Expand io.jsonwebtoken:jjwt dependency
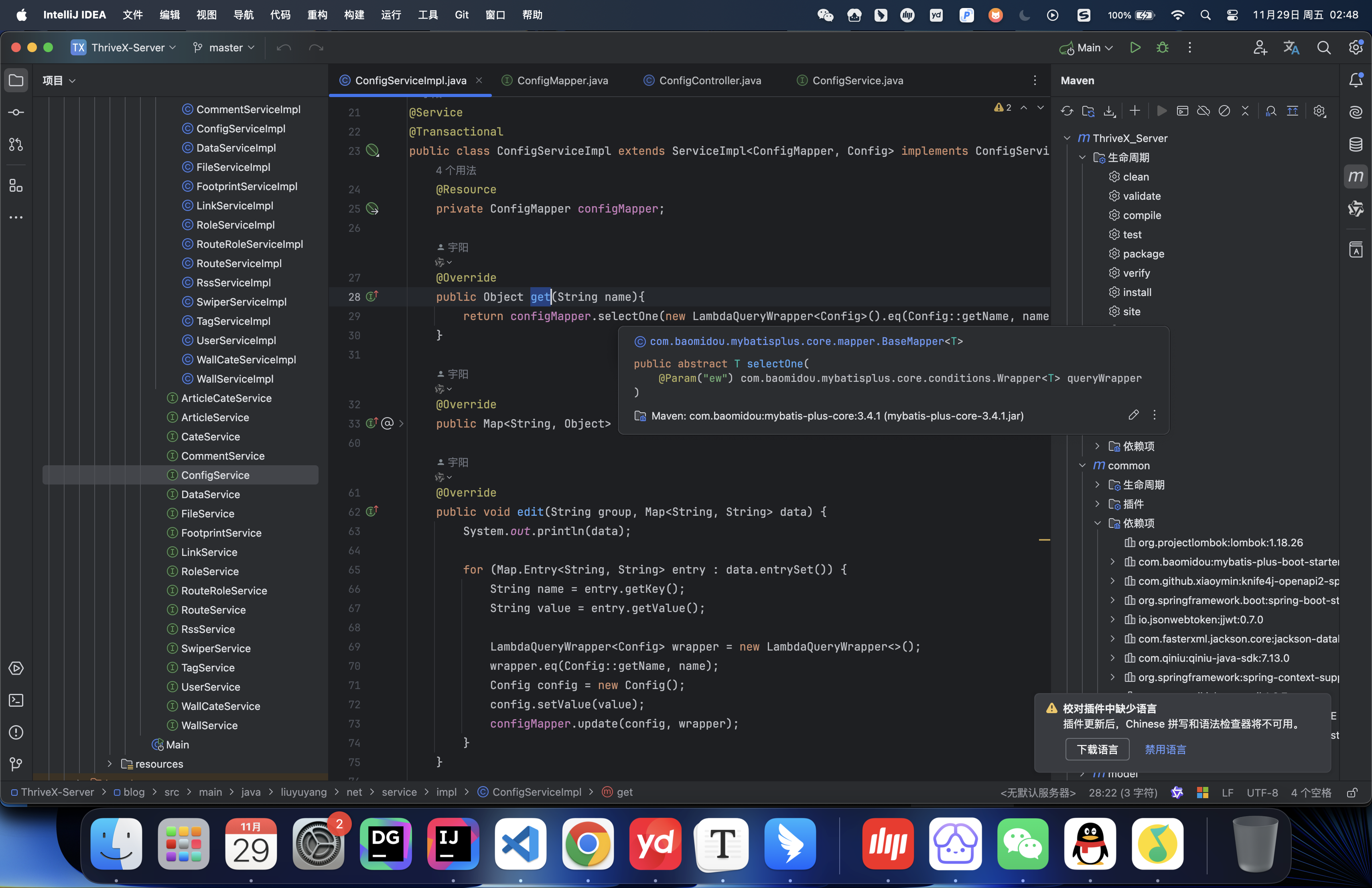The height and width of the screenshot is (888, 1372). pyautogui.click(x=1112, y=619)
